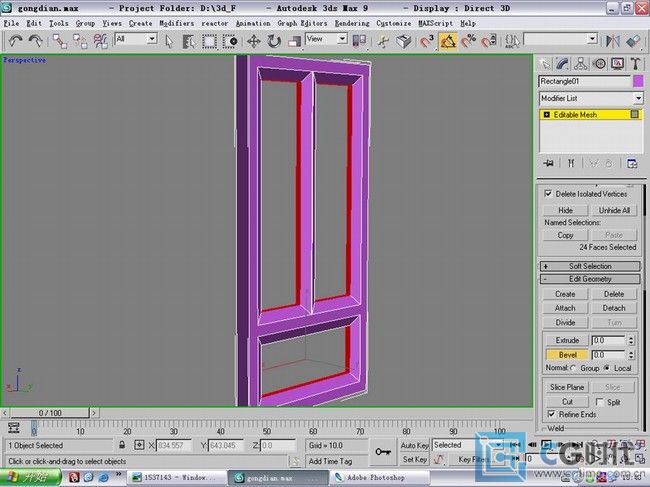The width and height of the screenshot is (650, 487).
Task: Toggle the Refine Ends checkbox
Action: [x=551, y=414]
